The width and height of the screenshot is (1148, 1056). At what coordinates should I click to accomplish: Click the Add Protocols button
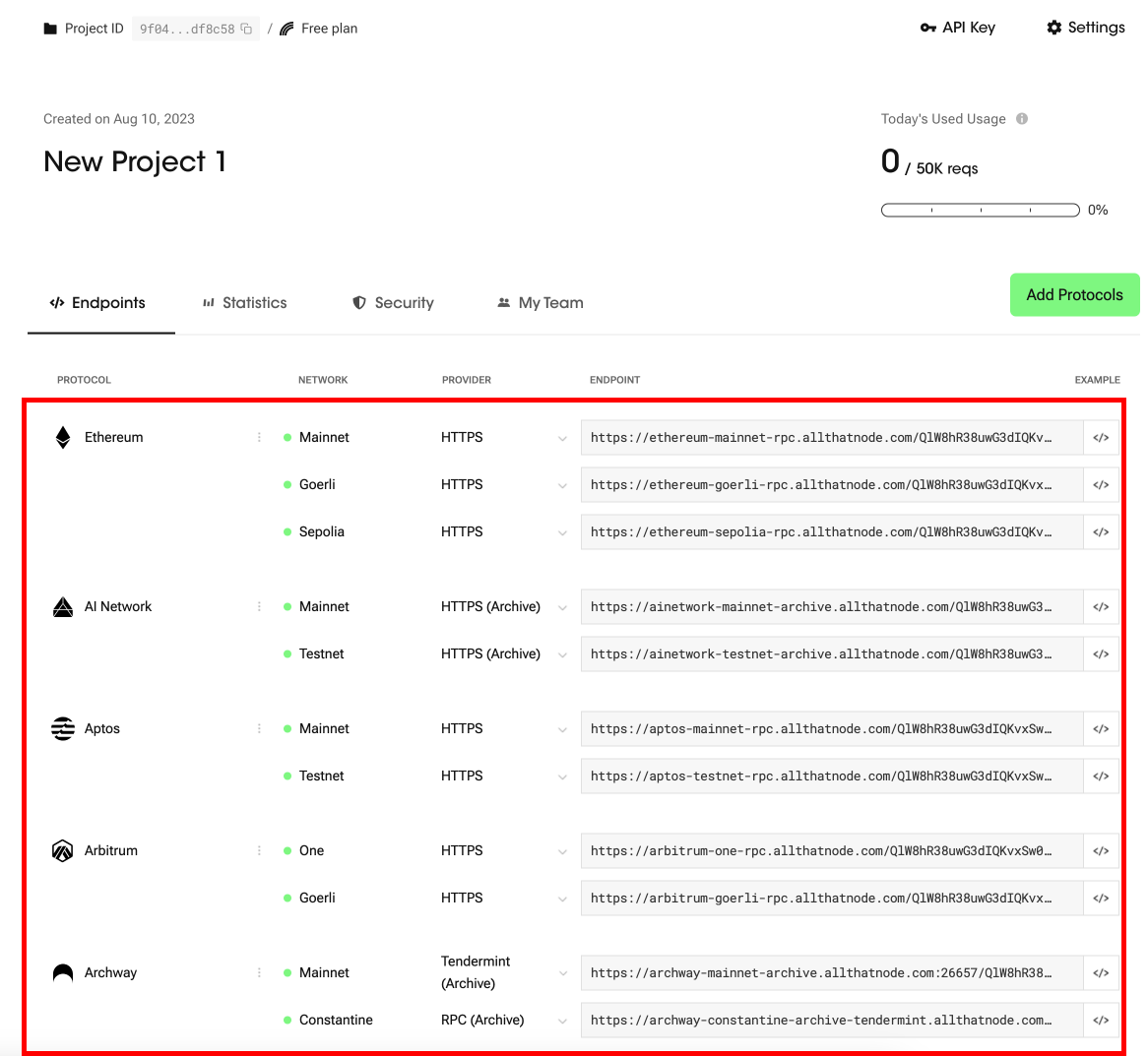(1074, 295)
